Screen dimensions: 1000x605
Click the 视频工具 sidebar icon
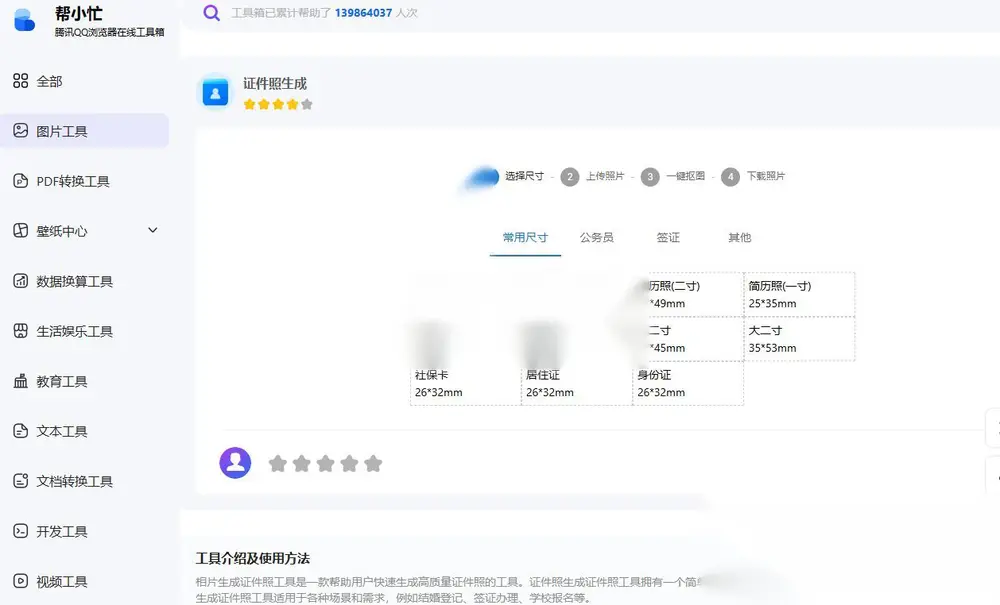20,581
